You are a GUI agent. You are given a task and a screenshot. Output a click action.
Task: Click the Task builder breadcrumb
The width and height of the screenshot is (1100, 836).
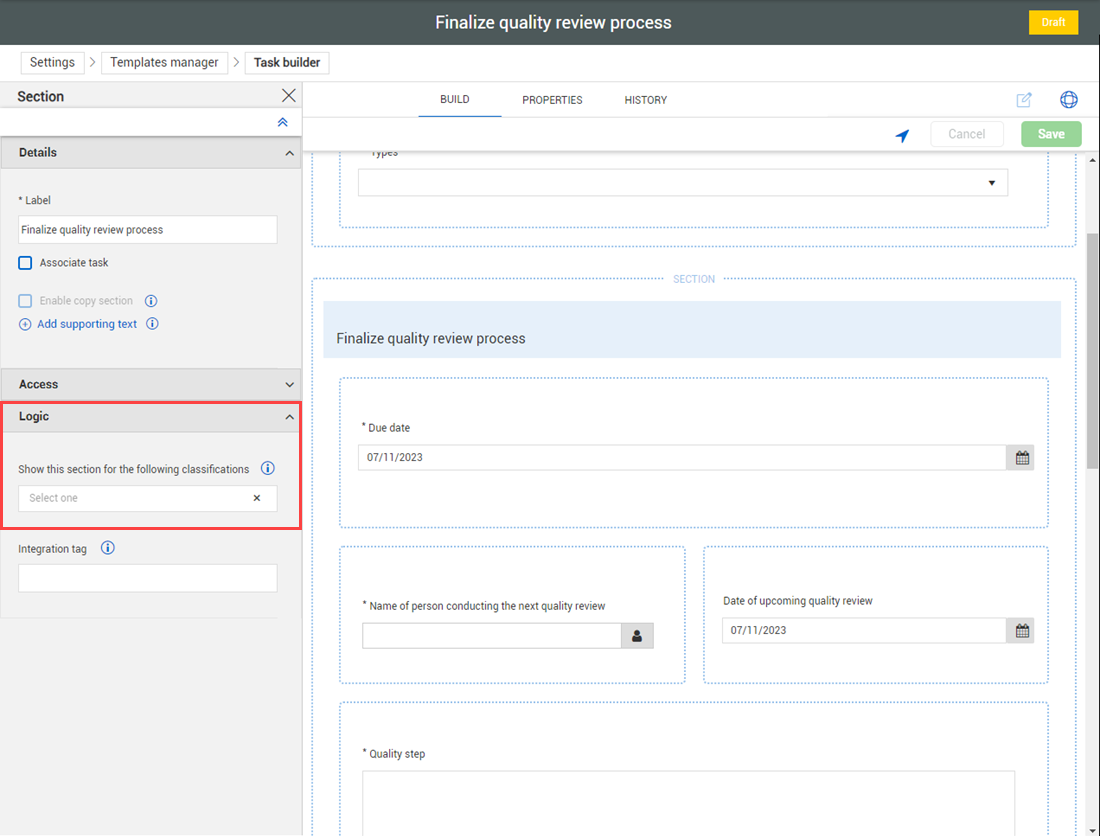[287, 62]
